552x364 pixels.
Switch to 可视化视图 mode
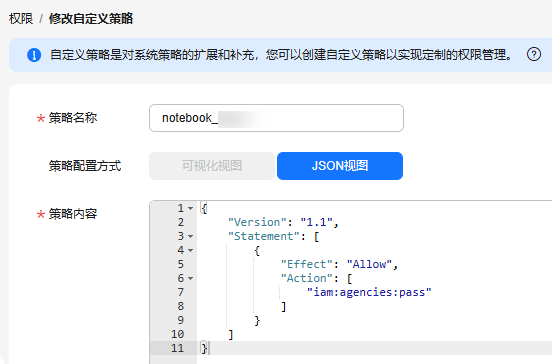pyautogui.click(x=212, y=166)
